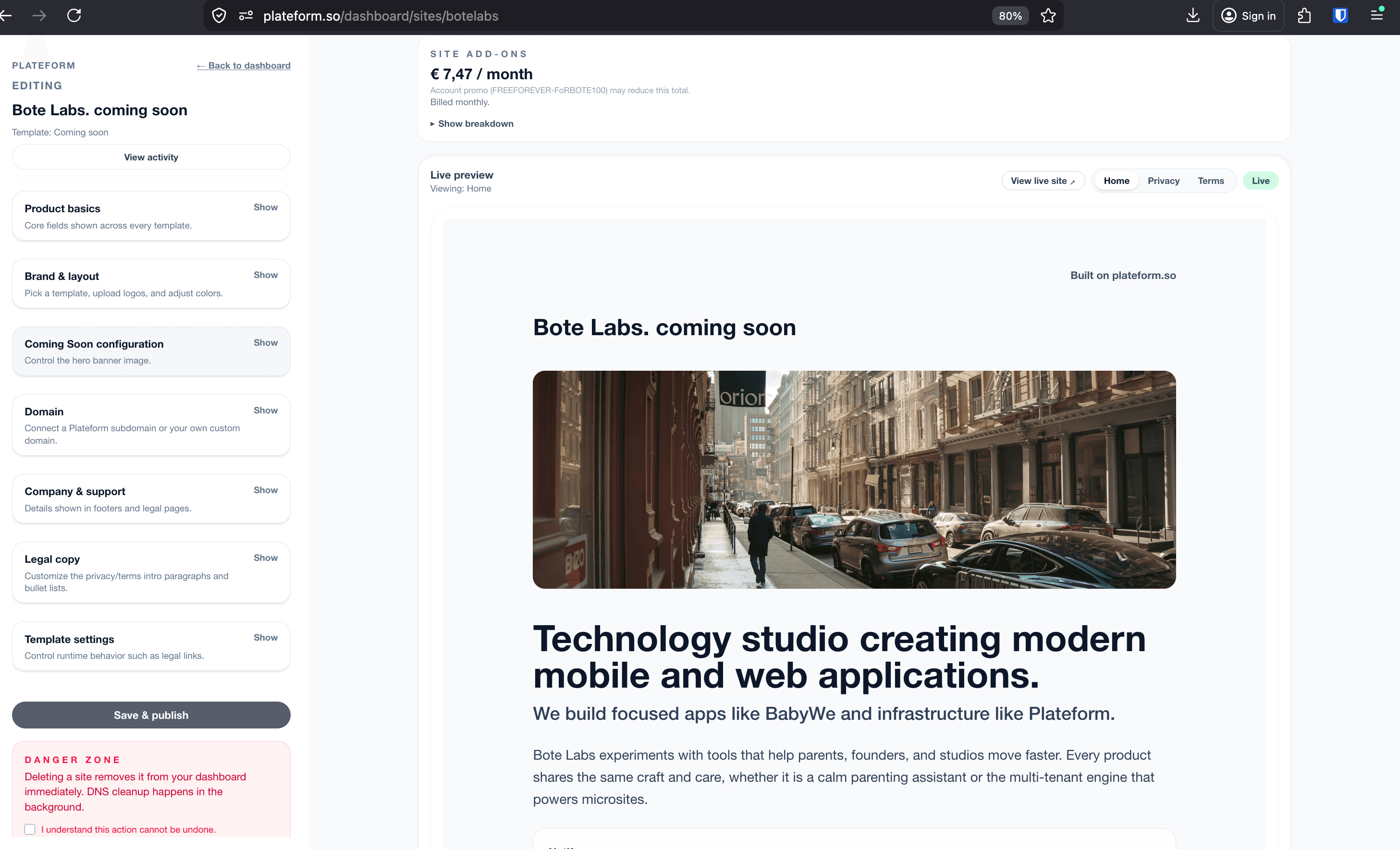
Task: Expand Company & support section with Show
Action: click(x=265, y=490)
